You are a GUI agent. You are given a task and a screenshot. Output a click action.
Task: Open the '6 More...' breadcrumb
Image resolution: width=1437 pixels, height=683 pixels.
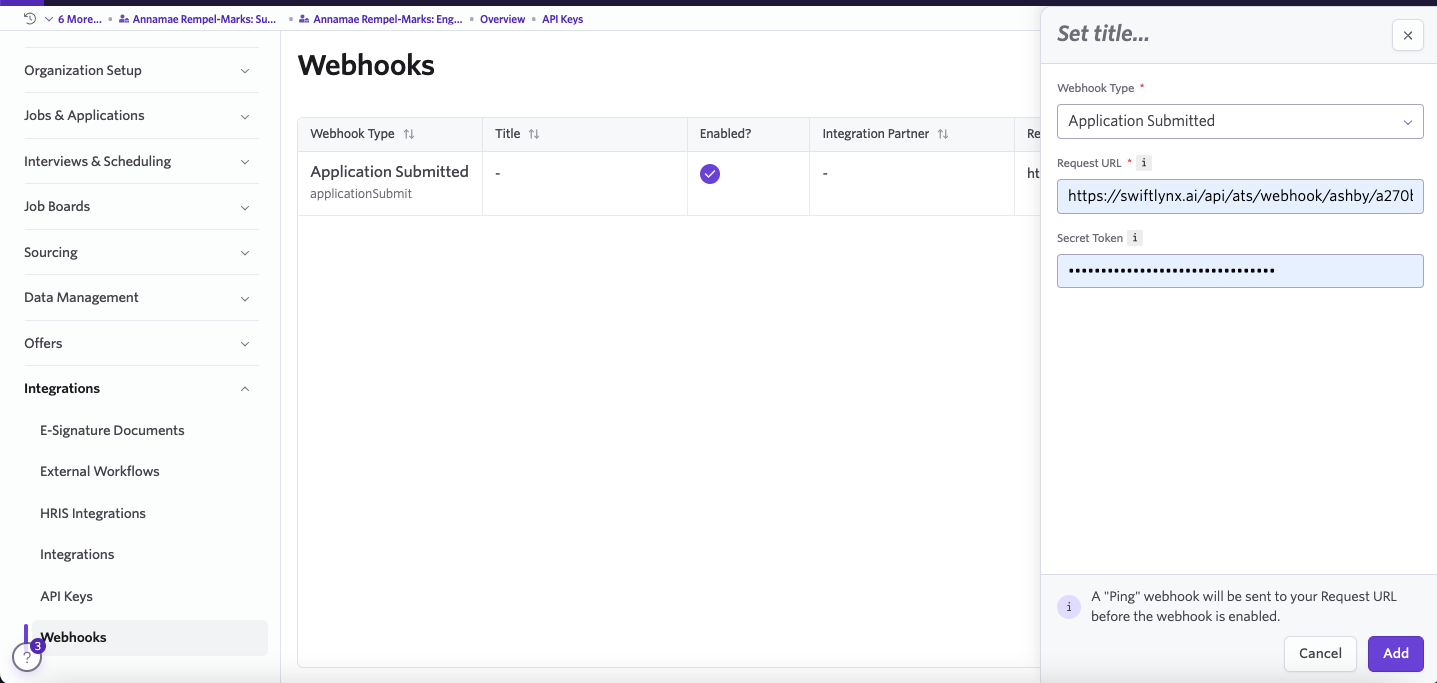[x=79, y=19]
